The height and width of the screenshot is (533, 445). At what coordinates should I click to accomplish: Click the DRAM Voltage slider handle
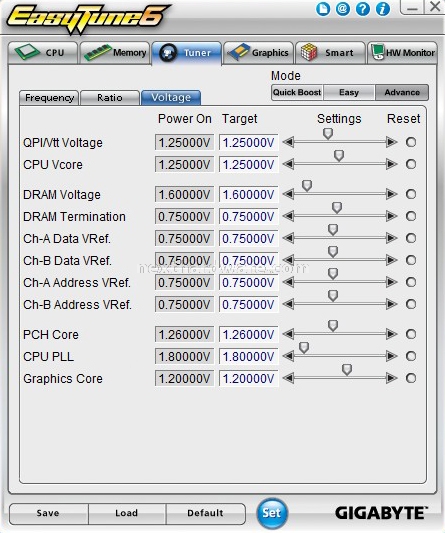pos(307,186)
